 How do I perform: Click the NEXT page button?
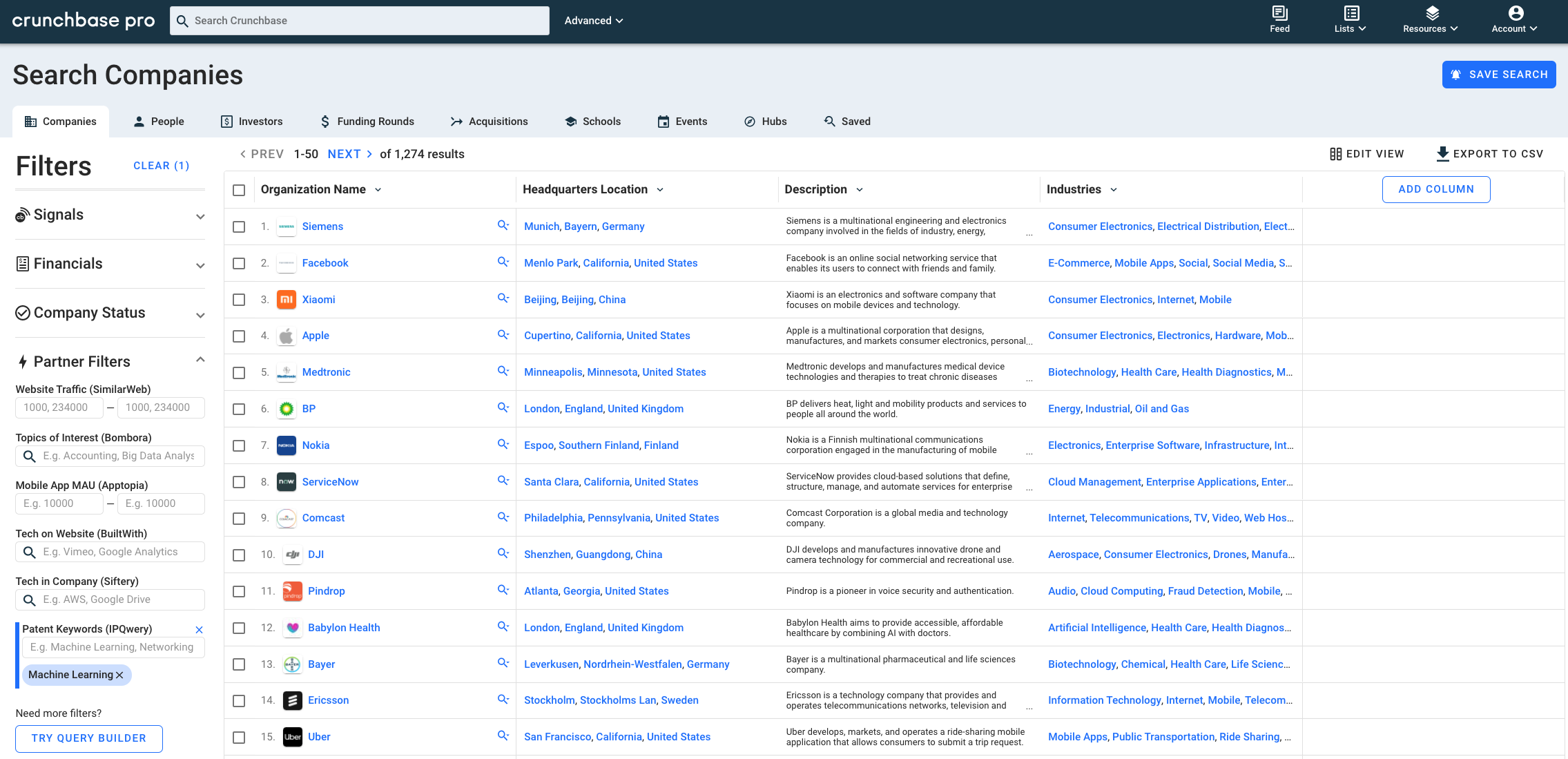(344, 154)
